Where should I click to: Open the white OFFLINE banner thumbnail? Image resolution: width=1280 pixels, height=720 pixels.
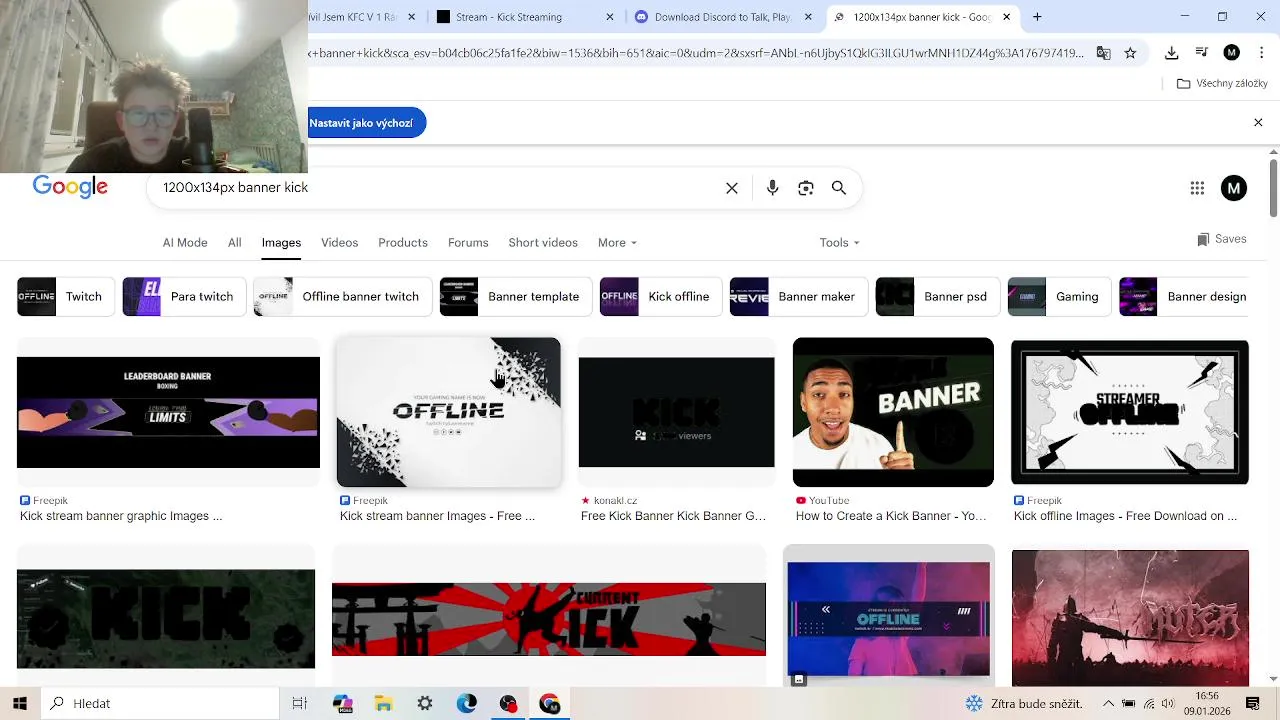449,412
